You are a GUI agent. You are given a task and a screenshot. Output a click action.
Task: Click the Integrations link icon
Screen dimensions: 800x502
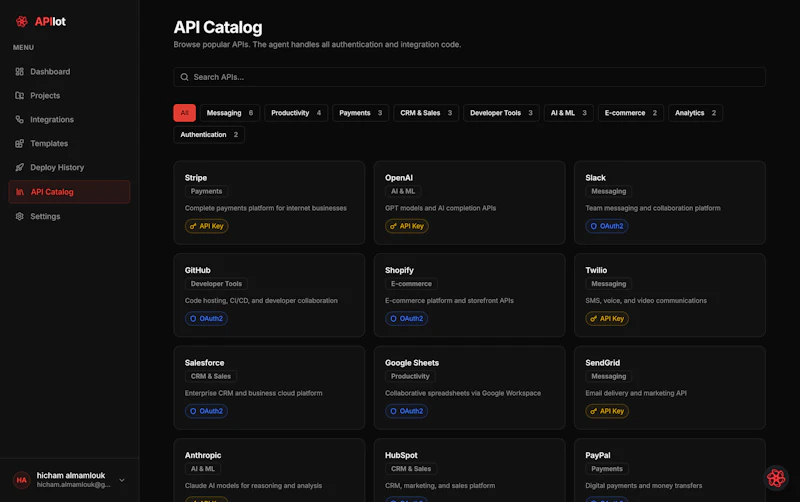19,119
